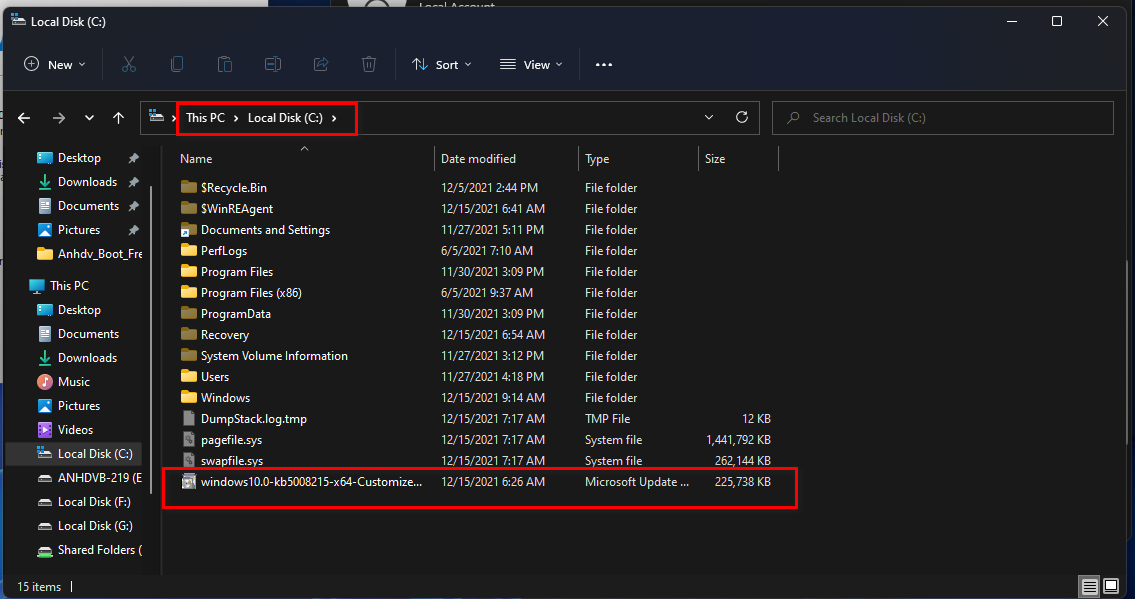The width and height of the screenshot is (1135, 599).
Task: Sort by the Date modified column header
Action: (x=478, y=158)
